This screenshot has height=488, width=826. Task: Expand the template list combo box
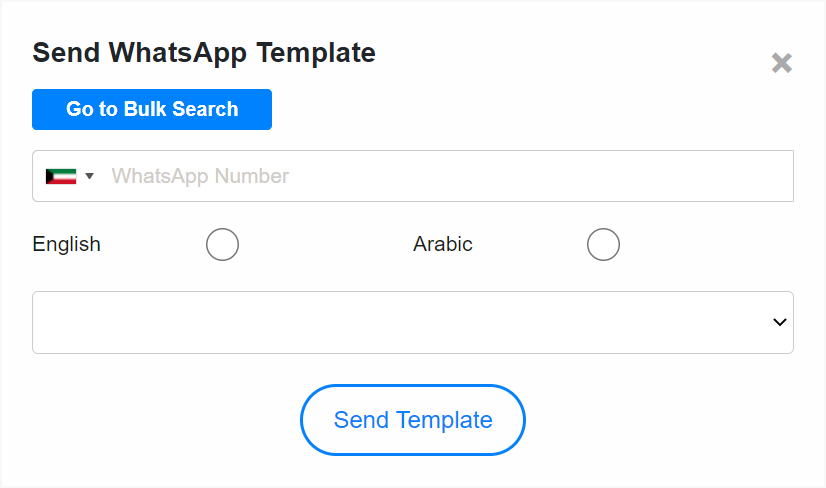pos(413,323)
